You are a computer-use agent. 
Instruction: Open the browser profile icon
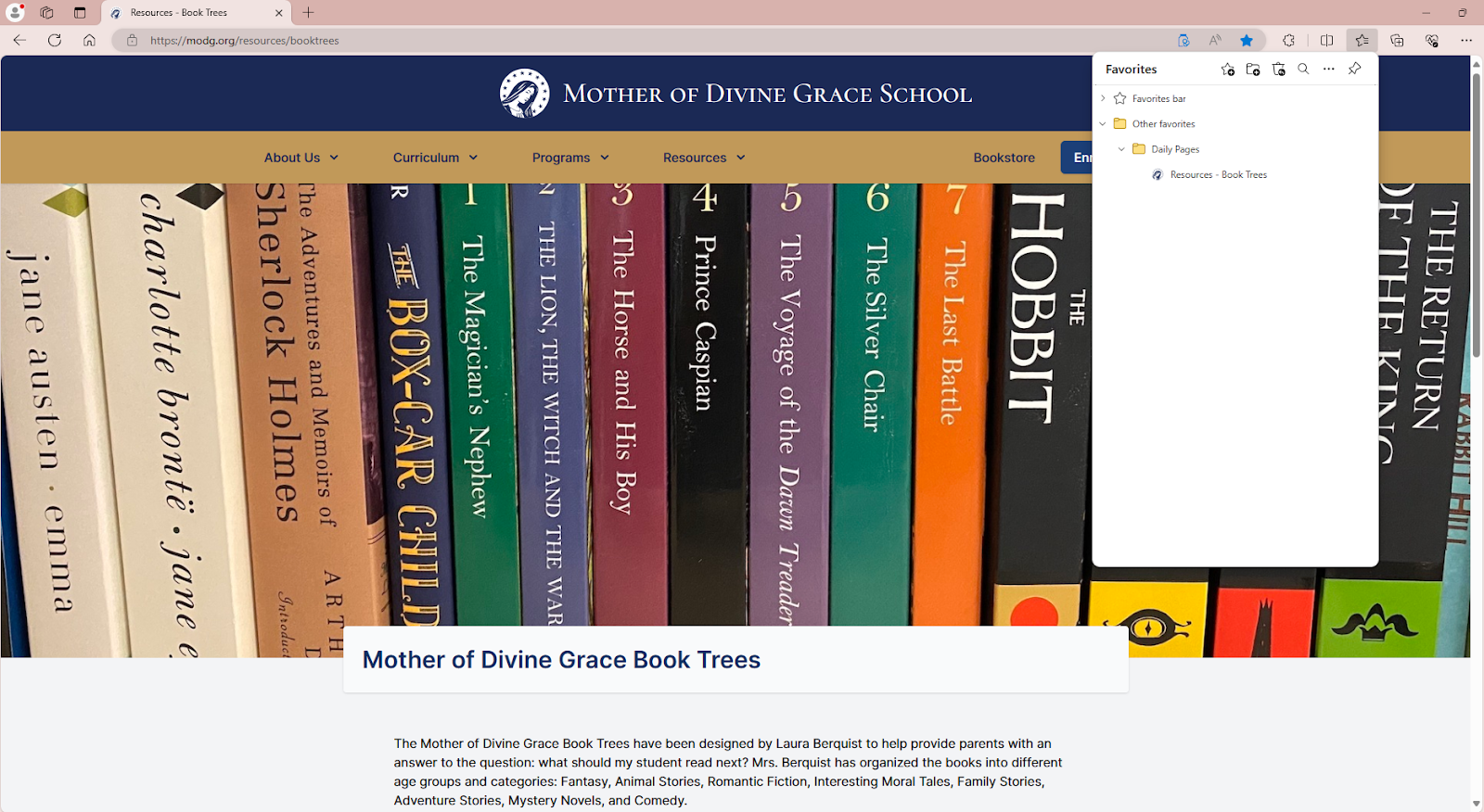pyautogui.click(x=15, y=12)
